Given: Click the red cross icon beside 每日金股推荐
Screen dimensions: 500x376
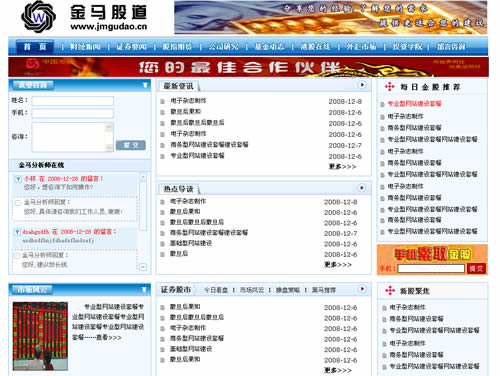Looking at the screenshot, I should (x=389, y=87).
